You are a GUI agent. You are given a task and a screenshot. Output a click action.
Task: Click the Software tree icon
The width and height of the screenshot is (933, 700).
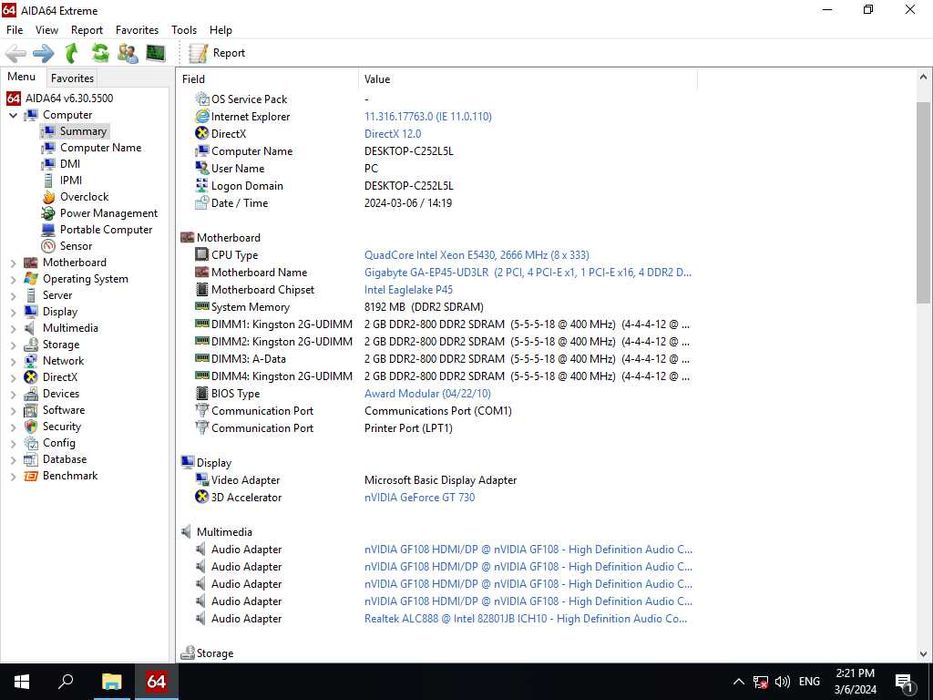31,410
